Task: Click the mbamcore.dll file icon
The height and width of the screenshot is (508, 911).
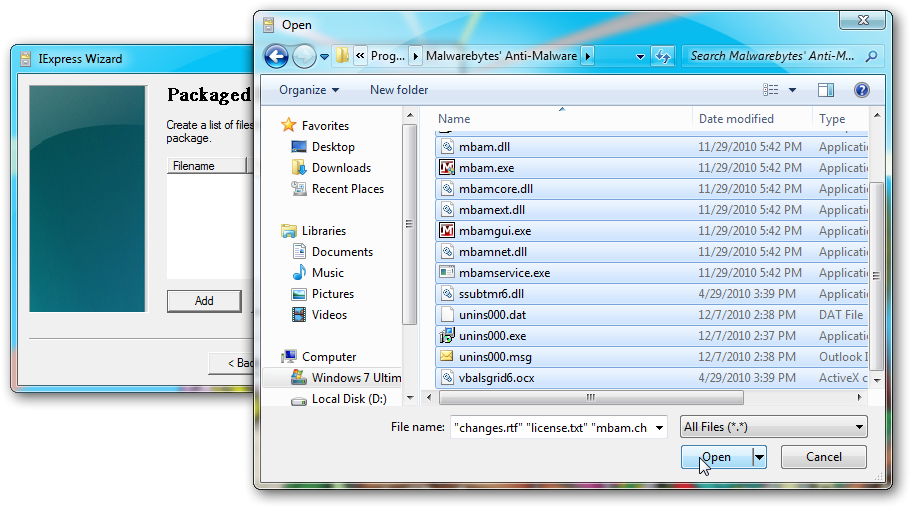Action: tap(446, 188)
